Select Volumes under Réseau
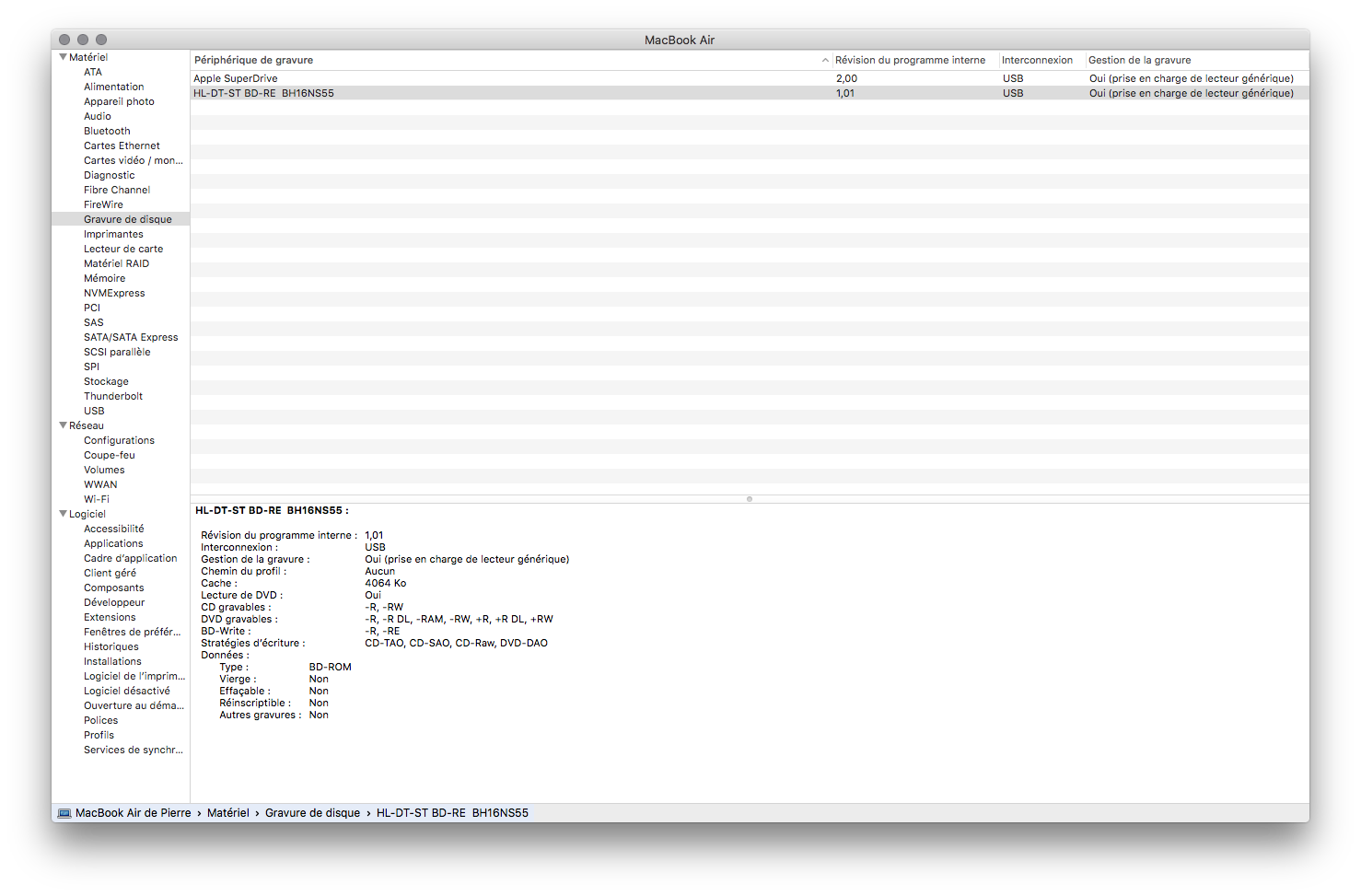 (x=104, y=470)
